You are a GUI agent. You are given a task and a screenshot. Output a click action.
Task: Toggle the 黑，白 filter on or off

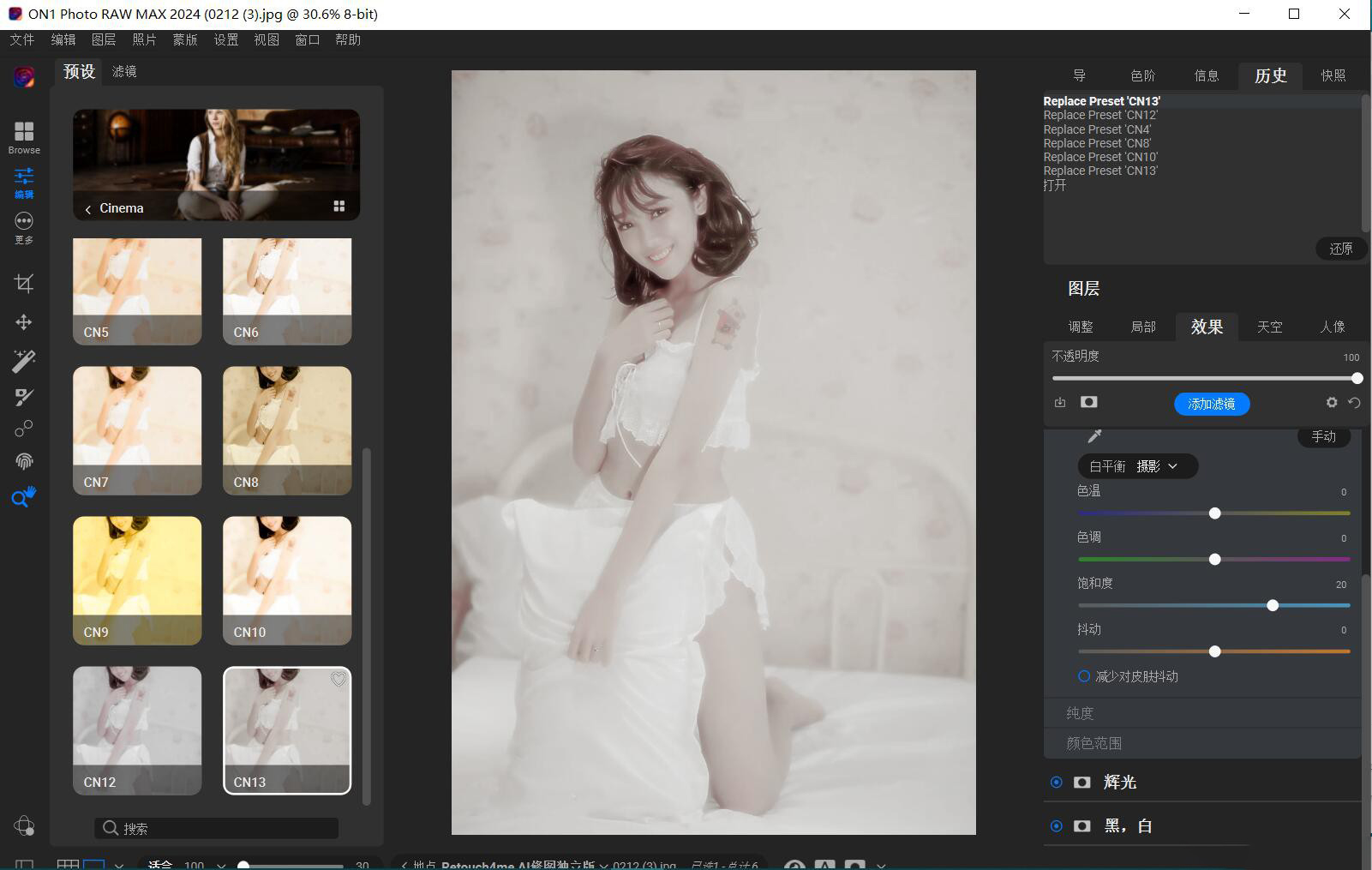pos(1056,825)
